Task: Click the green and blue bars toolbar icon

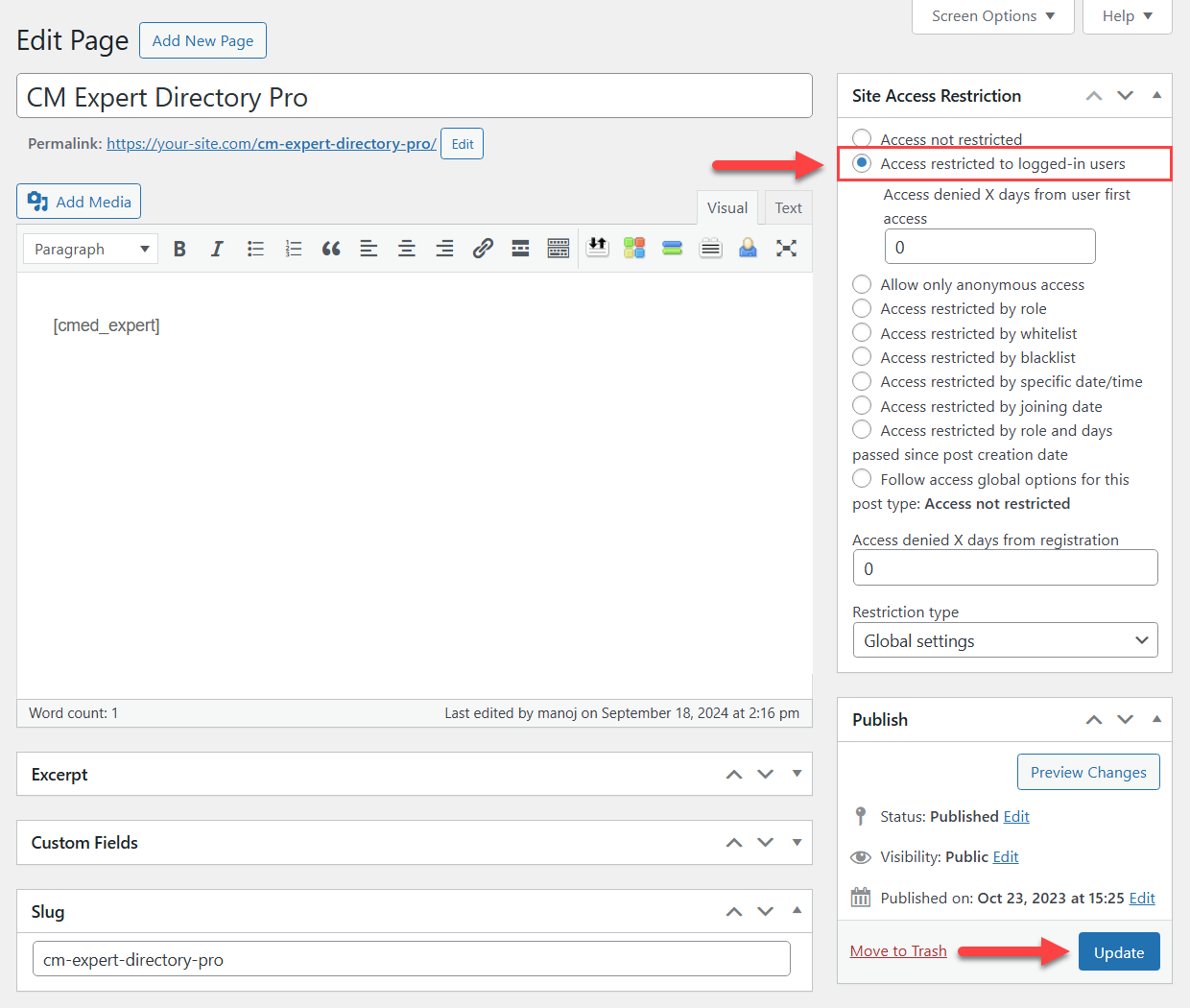Action: pyautogui.click(x=673, y=248)
